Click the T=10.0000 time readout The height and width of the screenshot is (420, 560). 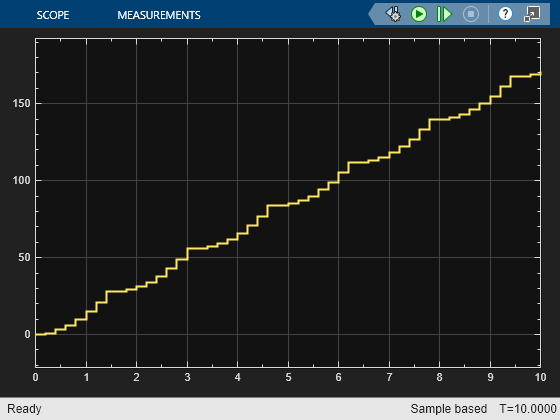tap(528, 409)
